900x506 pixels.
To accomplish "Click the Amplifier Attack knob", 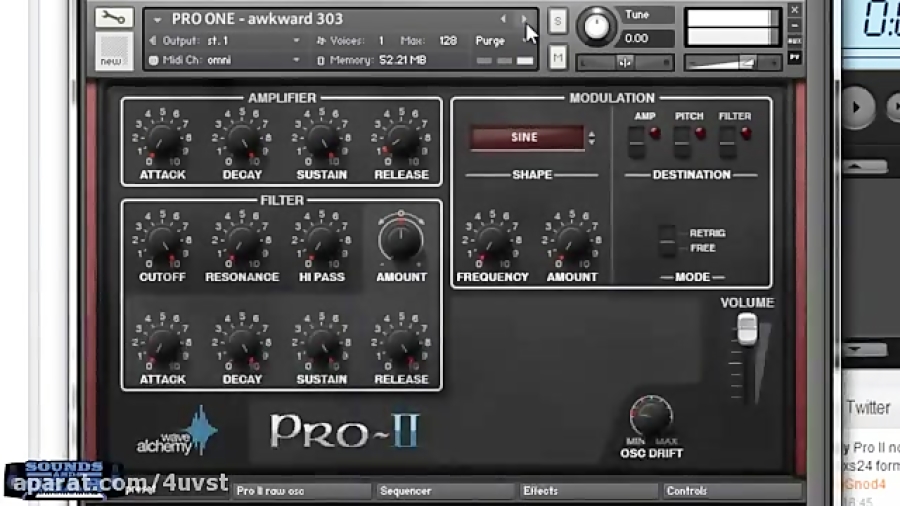I will [x=162, y=138].
